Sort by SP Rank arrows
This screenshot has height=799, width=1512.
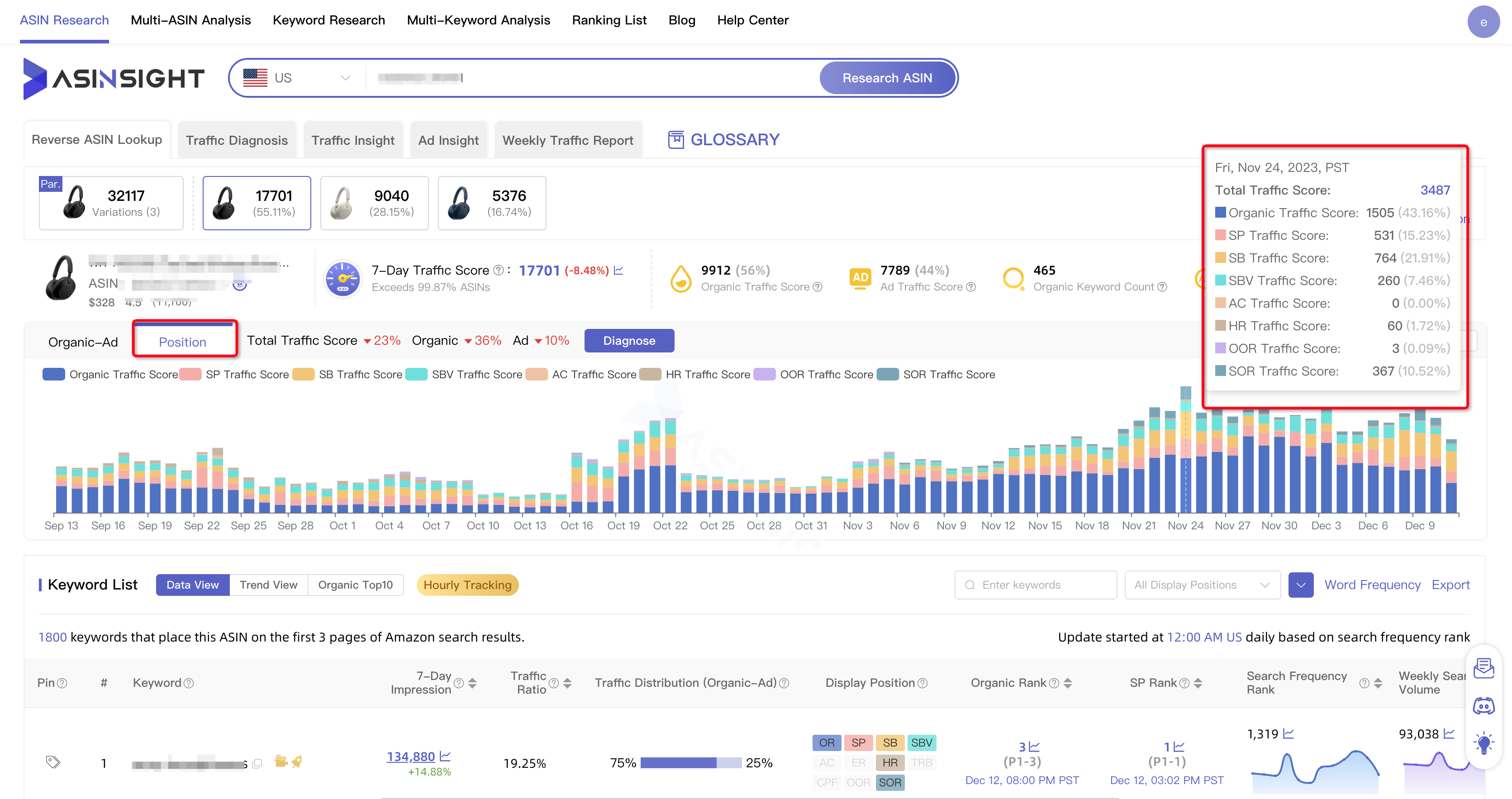pos(1198,683)
